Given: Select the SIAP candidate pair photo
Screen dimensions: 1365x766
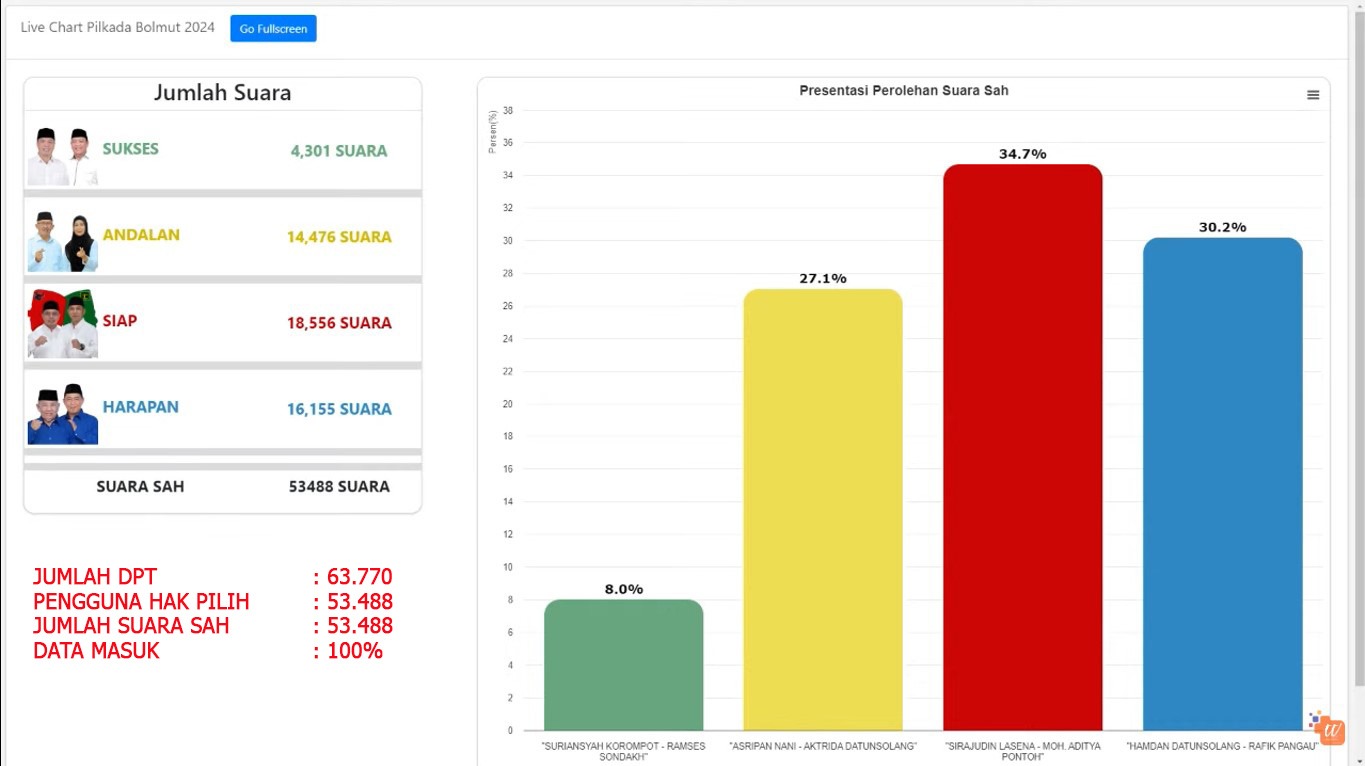Looking at the screenshot, I should [x=62, y=324].
